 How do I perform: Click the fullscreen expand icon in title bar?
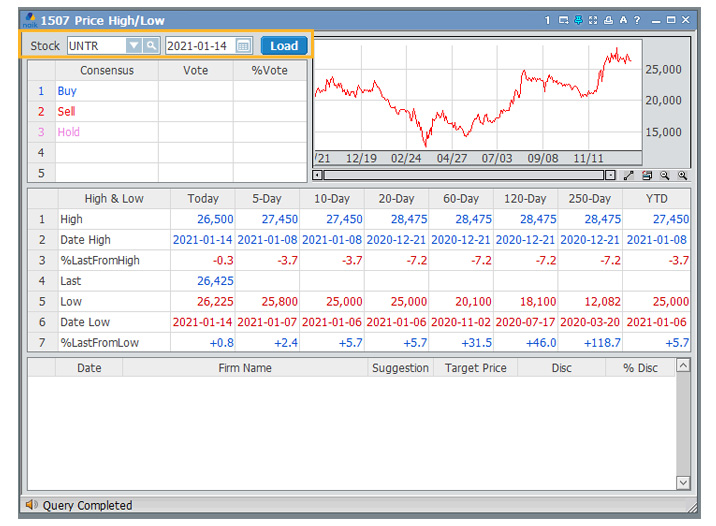593,20
